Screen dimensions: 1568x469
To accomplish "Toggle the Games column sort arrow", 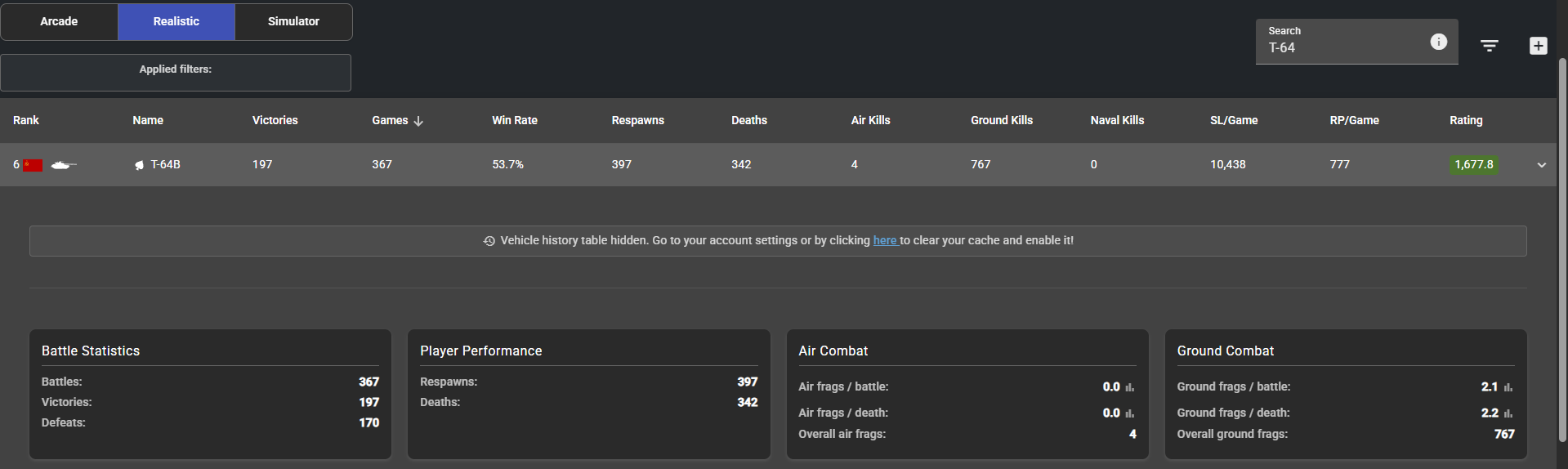I will (418, 121).
